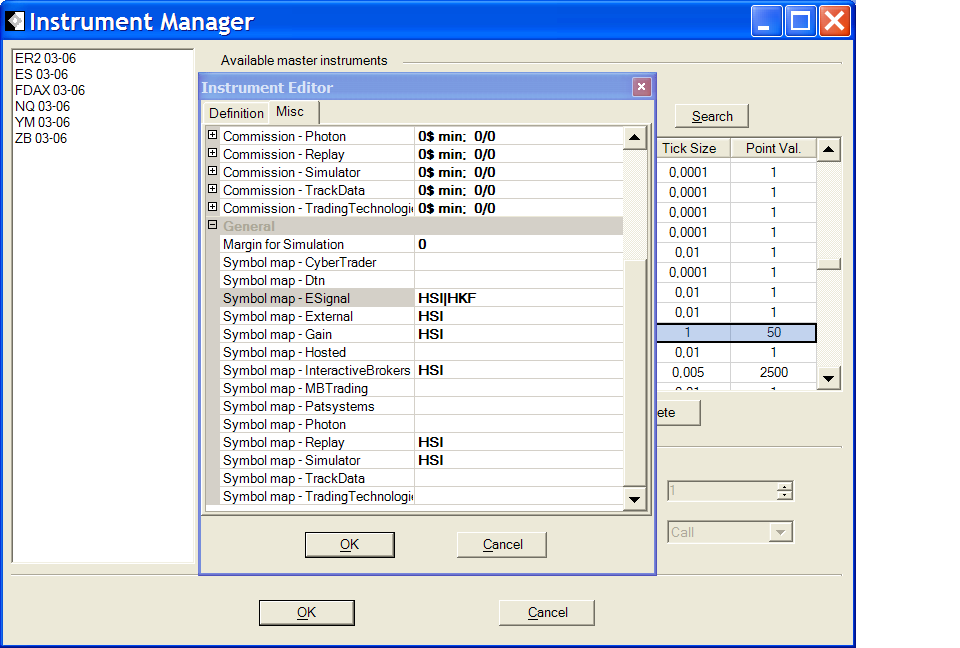Image resolution: width=960 pixels, height=648 pixels.
Task: Click Point Val. cell showing 2500
Action: (773, 372)
